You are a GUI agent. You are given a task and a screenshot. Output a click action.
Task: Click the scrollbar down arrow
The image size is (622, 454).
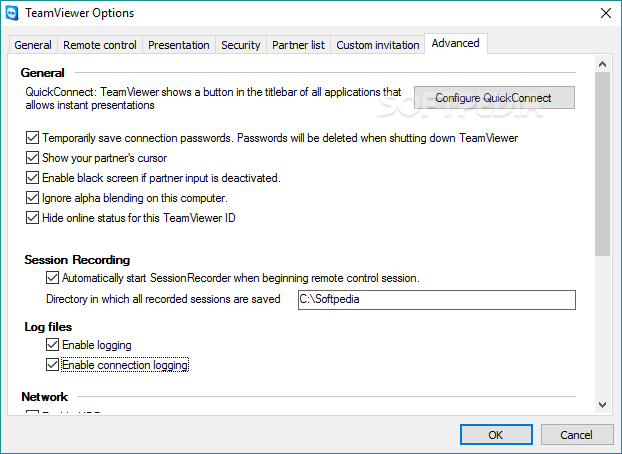point(602,405)
